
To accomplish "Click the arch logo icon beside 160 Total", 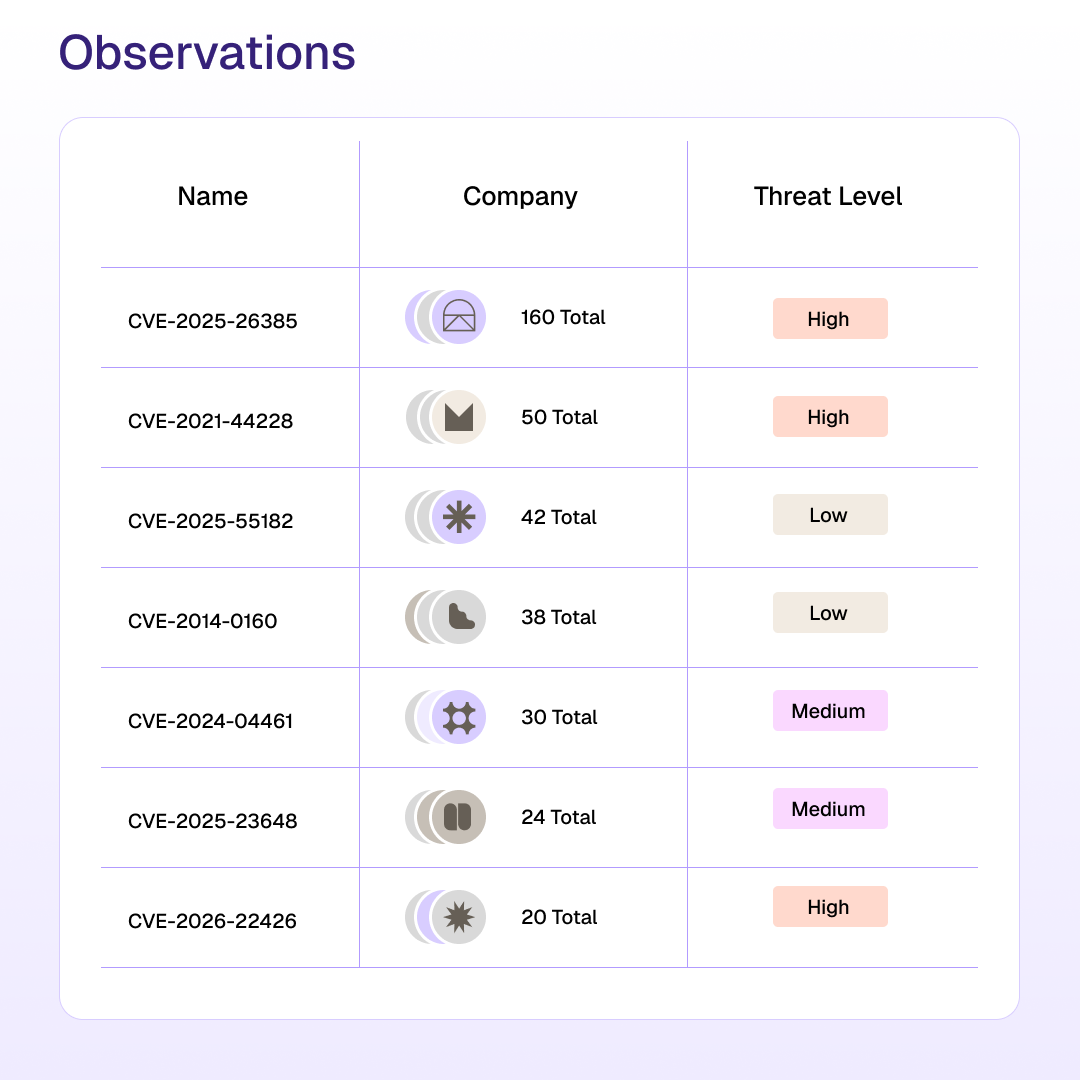I will coord(459,318).
